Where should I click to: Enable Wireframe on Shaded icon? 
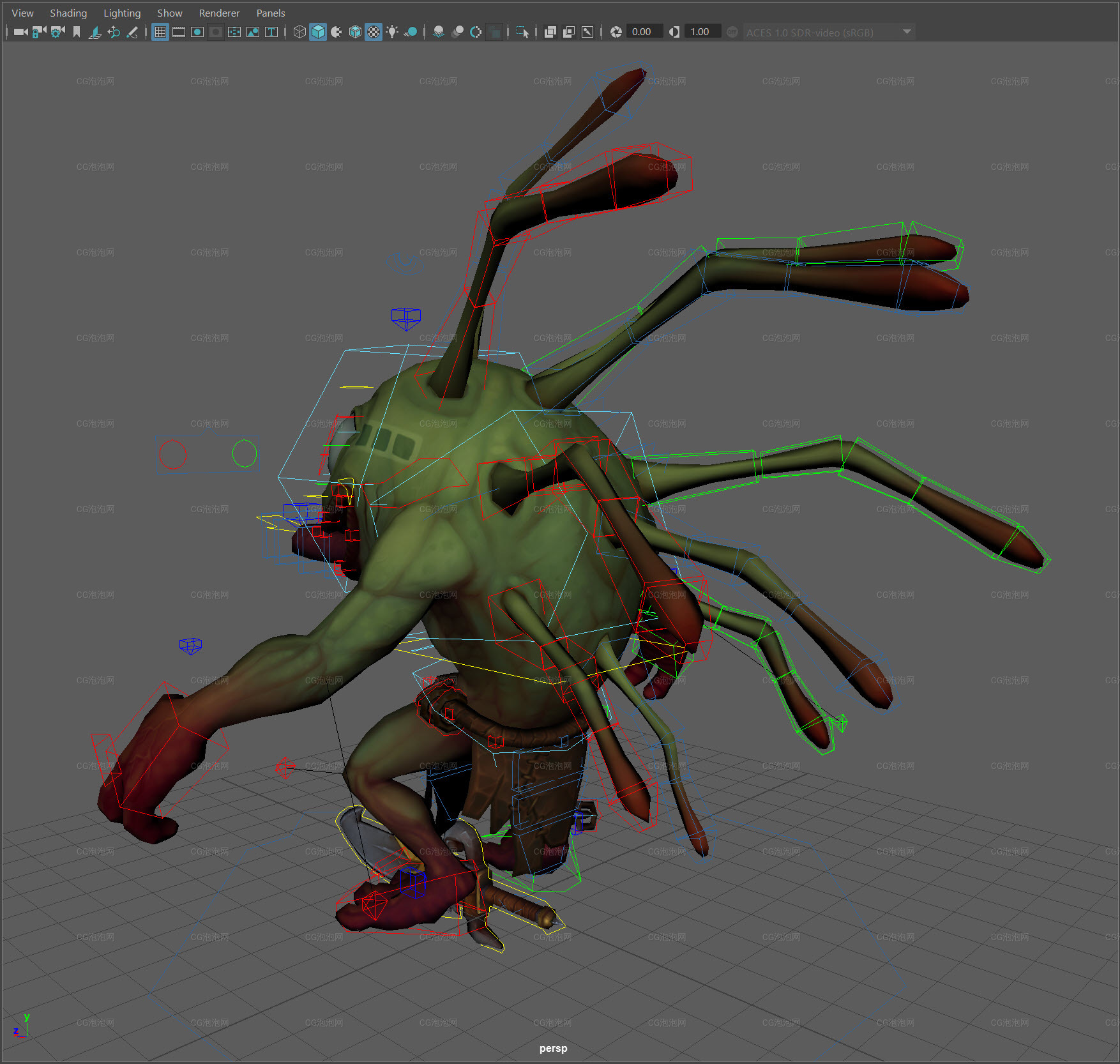pos(355,32)
